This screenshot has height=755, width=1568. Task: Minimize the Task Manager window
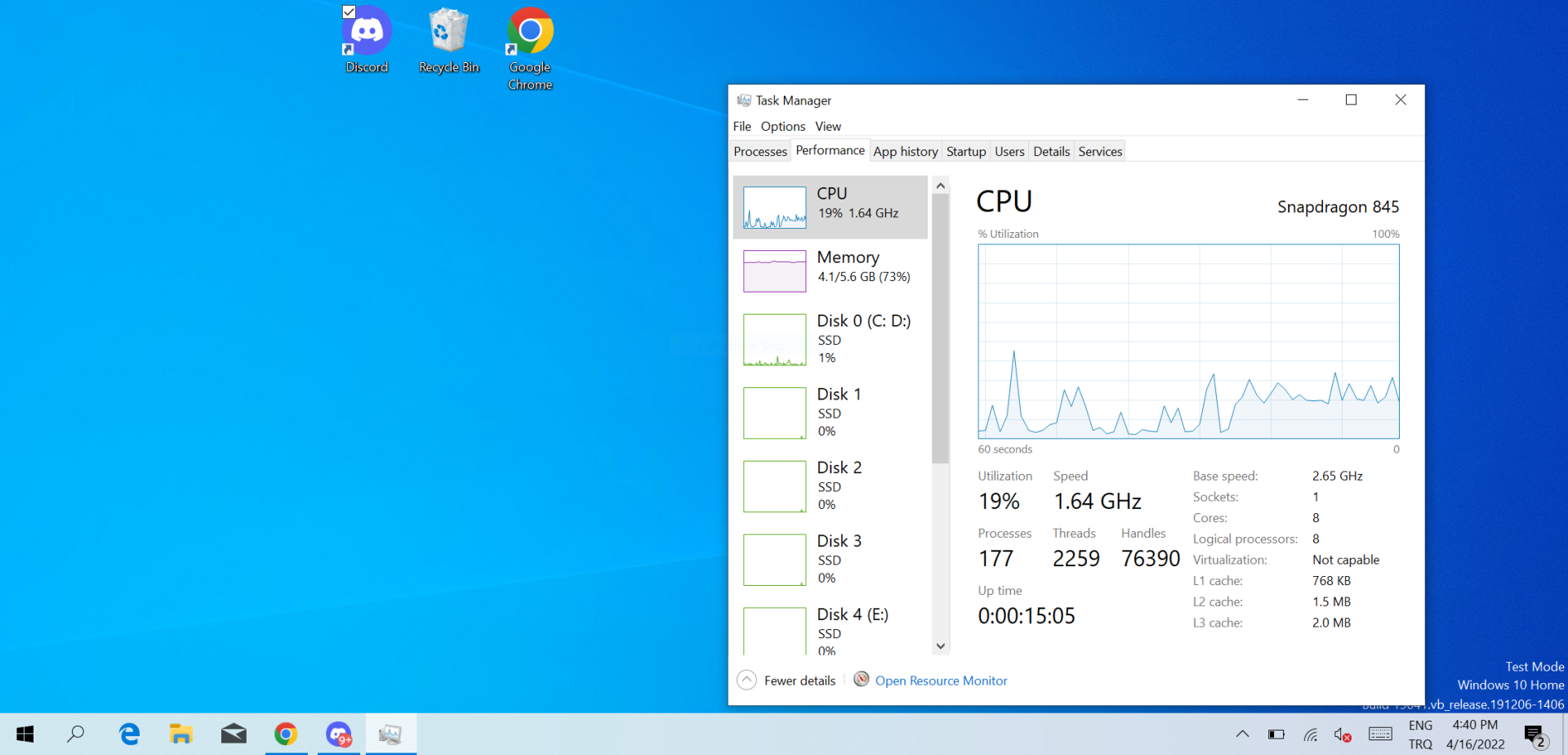[1303, 100]
